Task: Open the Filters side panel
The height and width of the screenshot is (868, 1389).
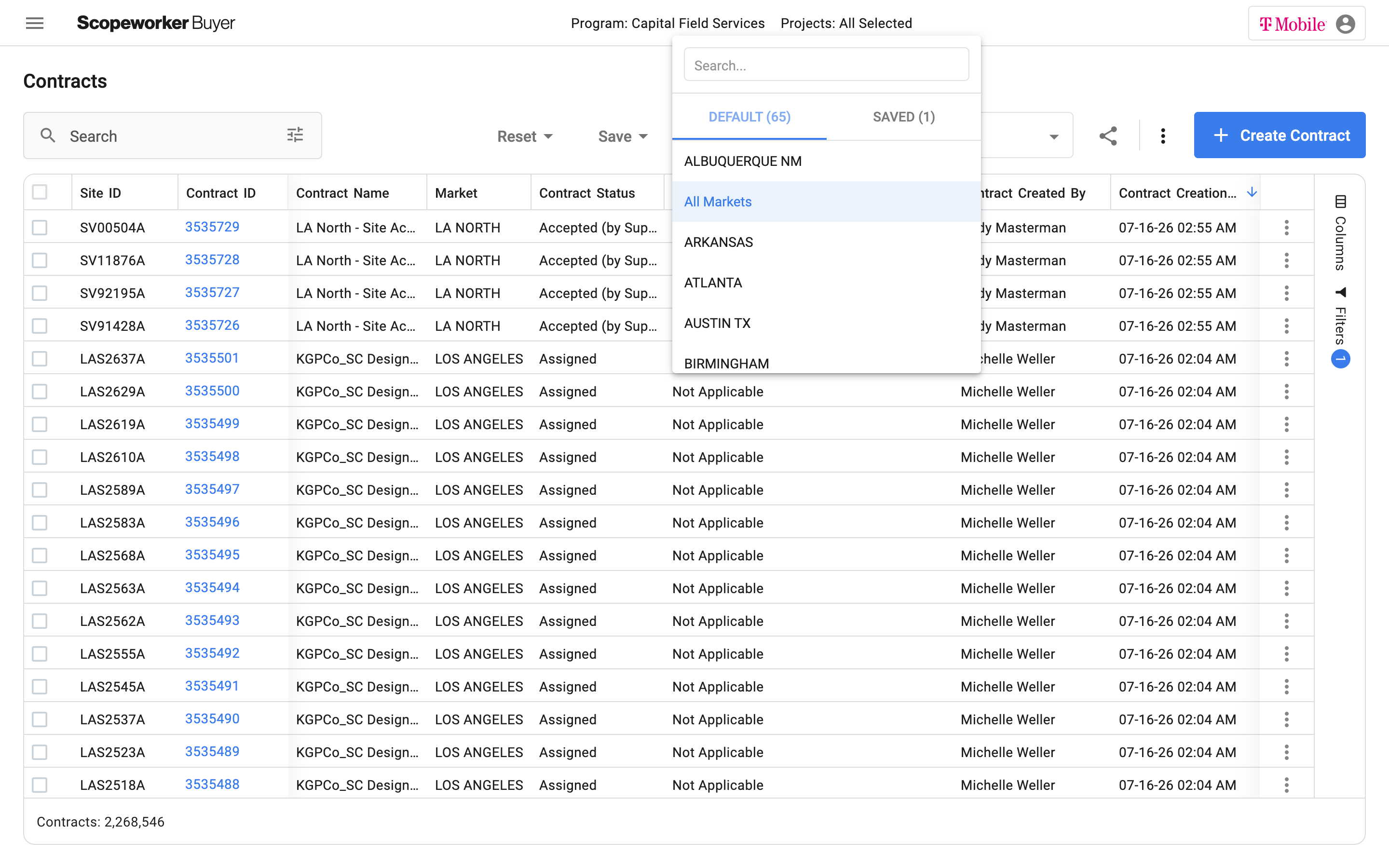Action: click(x=1340, y=316)
